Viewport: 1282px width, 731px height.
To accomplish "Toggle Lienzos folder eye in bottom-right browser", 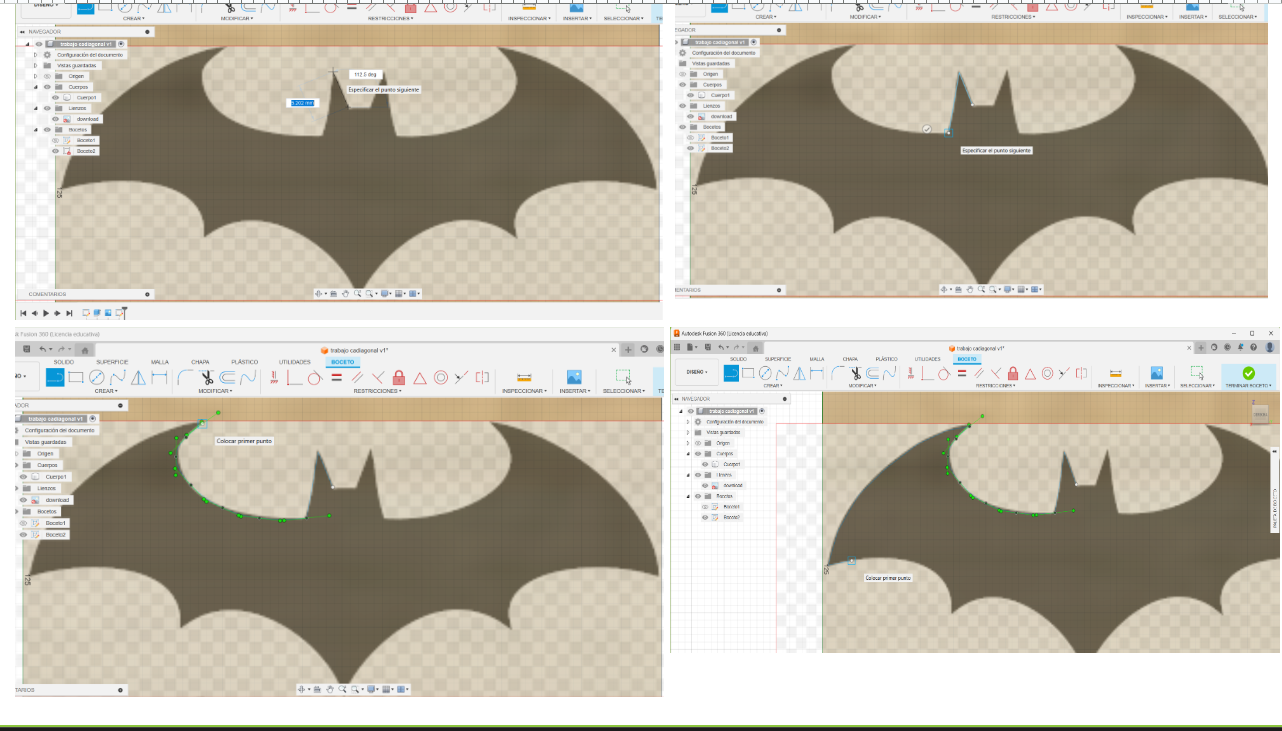I will tap(698, 475).
